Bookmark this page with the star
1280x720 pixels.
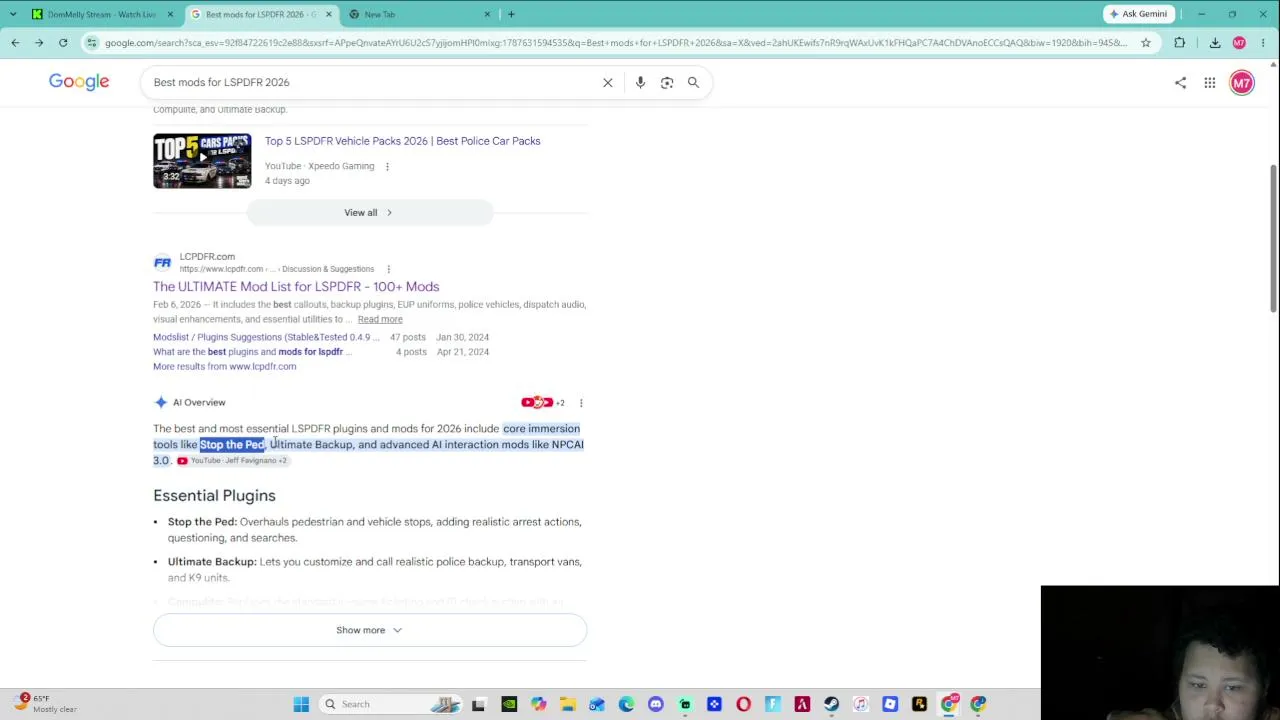click(x=1146, y=43)
